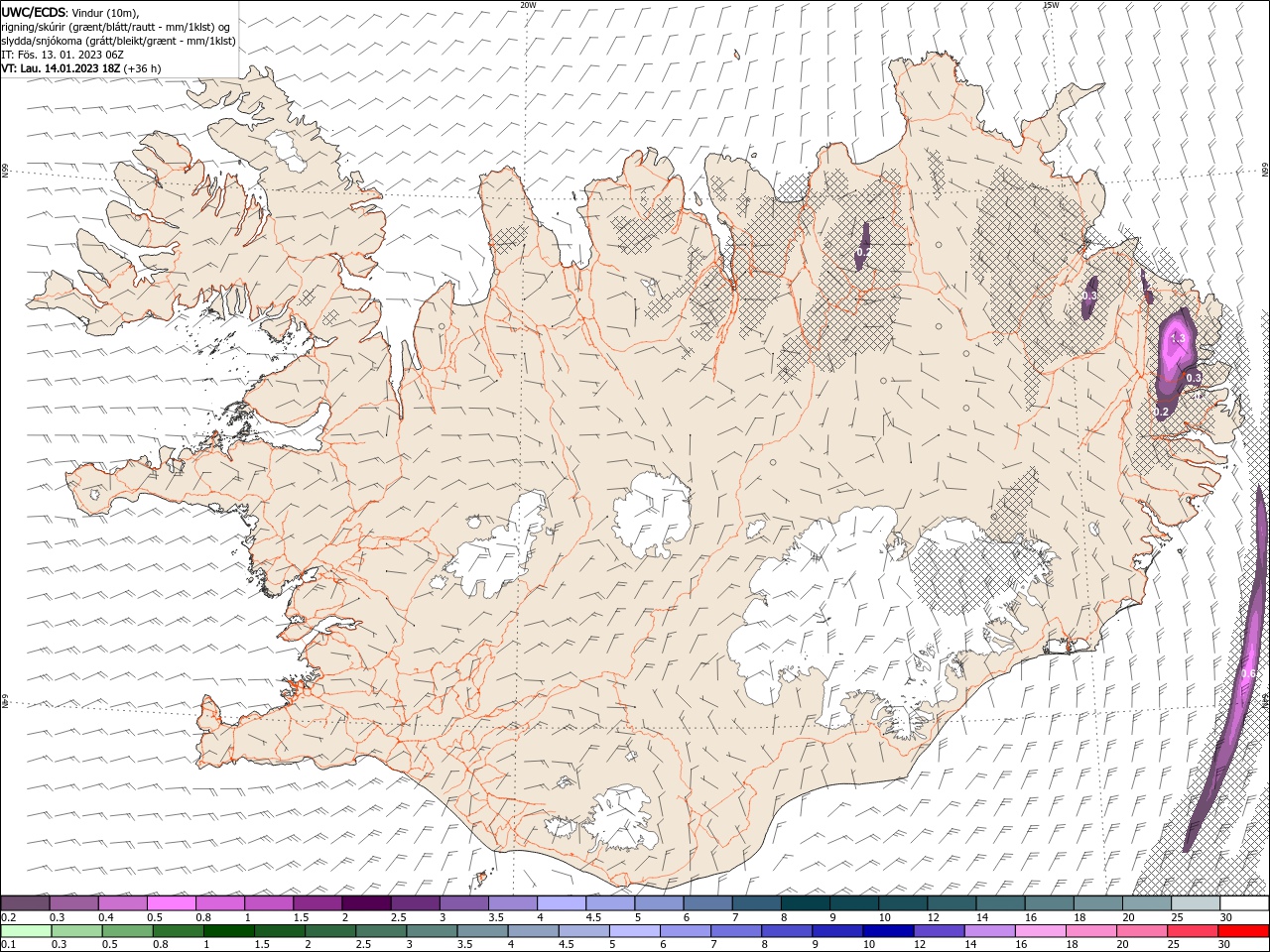Click the '0.4' label in the snow legend
The width and height of the screenshot is (1270, 952).
click(106, 916)
